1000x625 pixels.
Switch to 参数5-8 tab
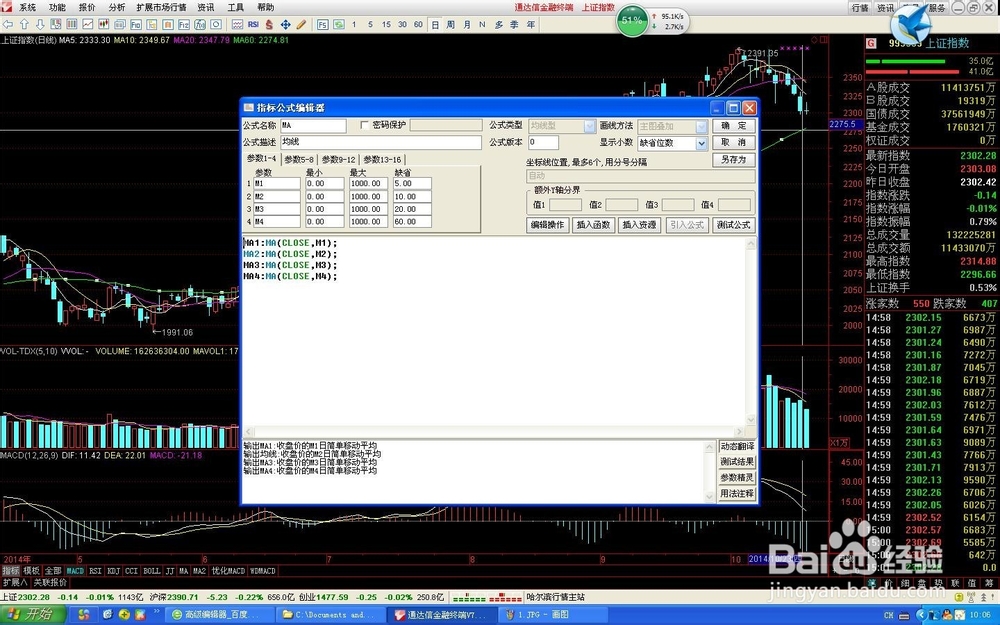[299, 159]
